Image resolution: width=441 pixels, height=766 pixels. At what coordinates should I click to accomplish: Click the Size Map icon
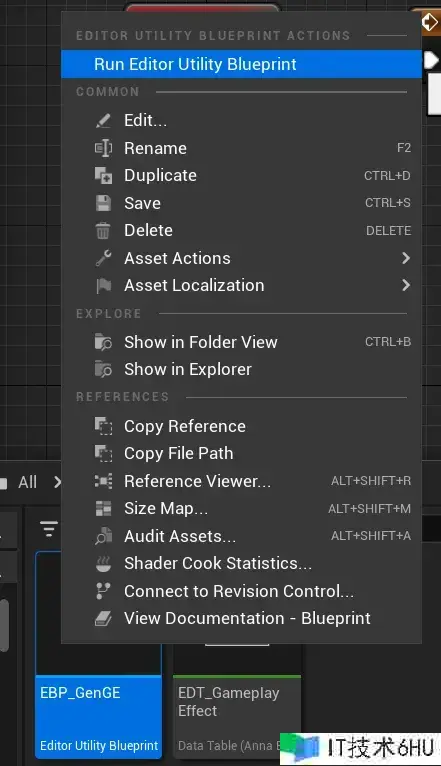(103, 509)
